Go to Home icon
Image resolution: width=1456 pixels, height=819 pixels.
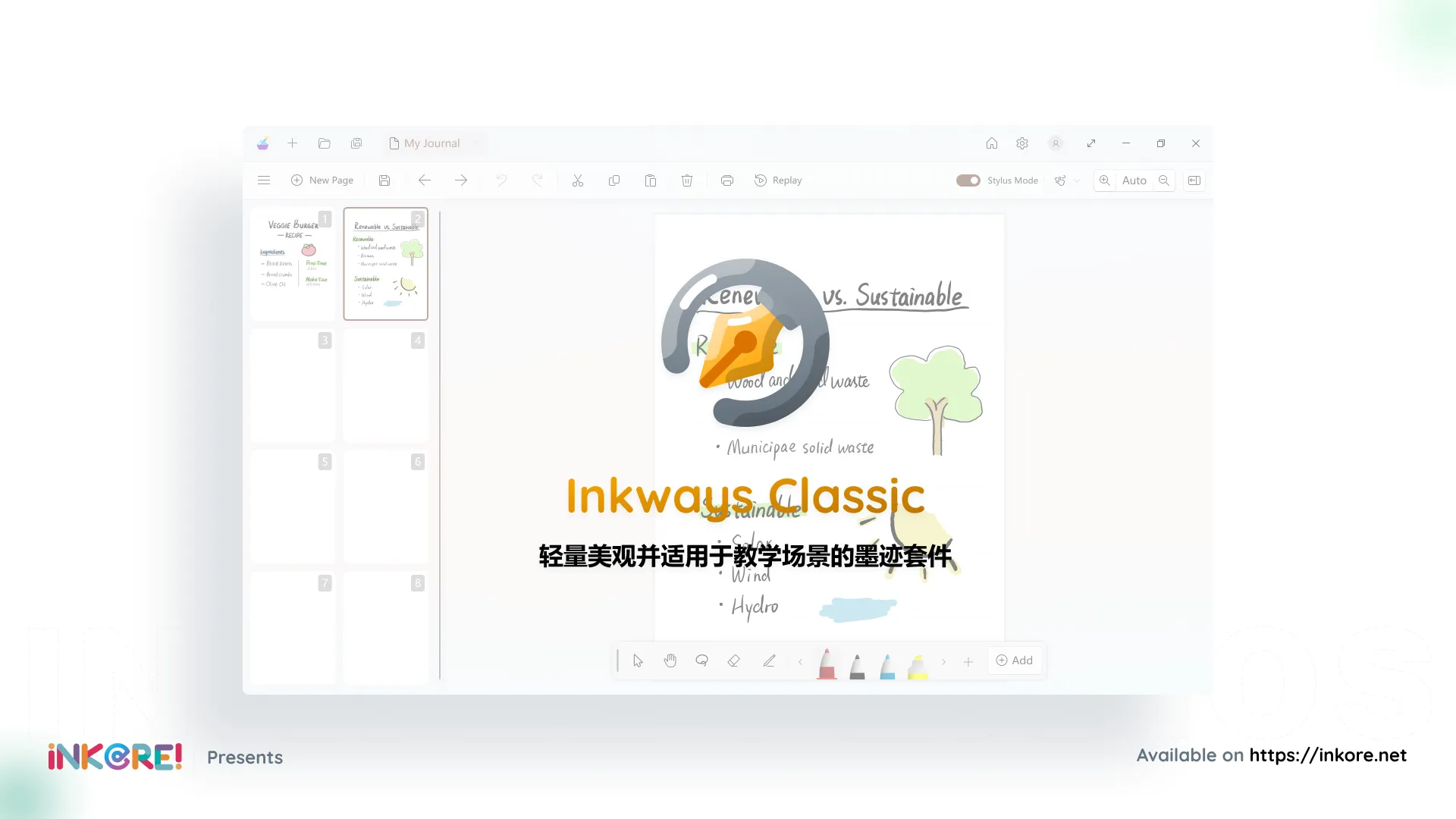pos(992,143)
